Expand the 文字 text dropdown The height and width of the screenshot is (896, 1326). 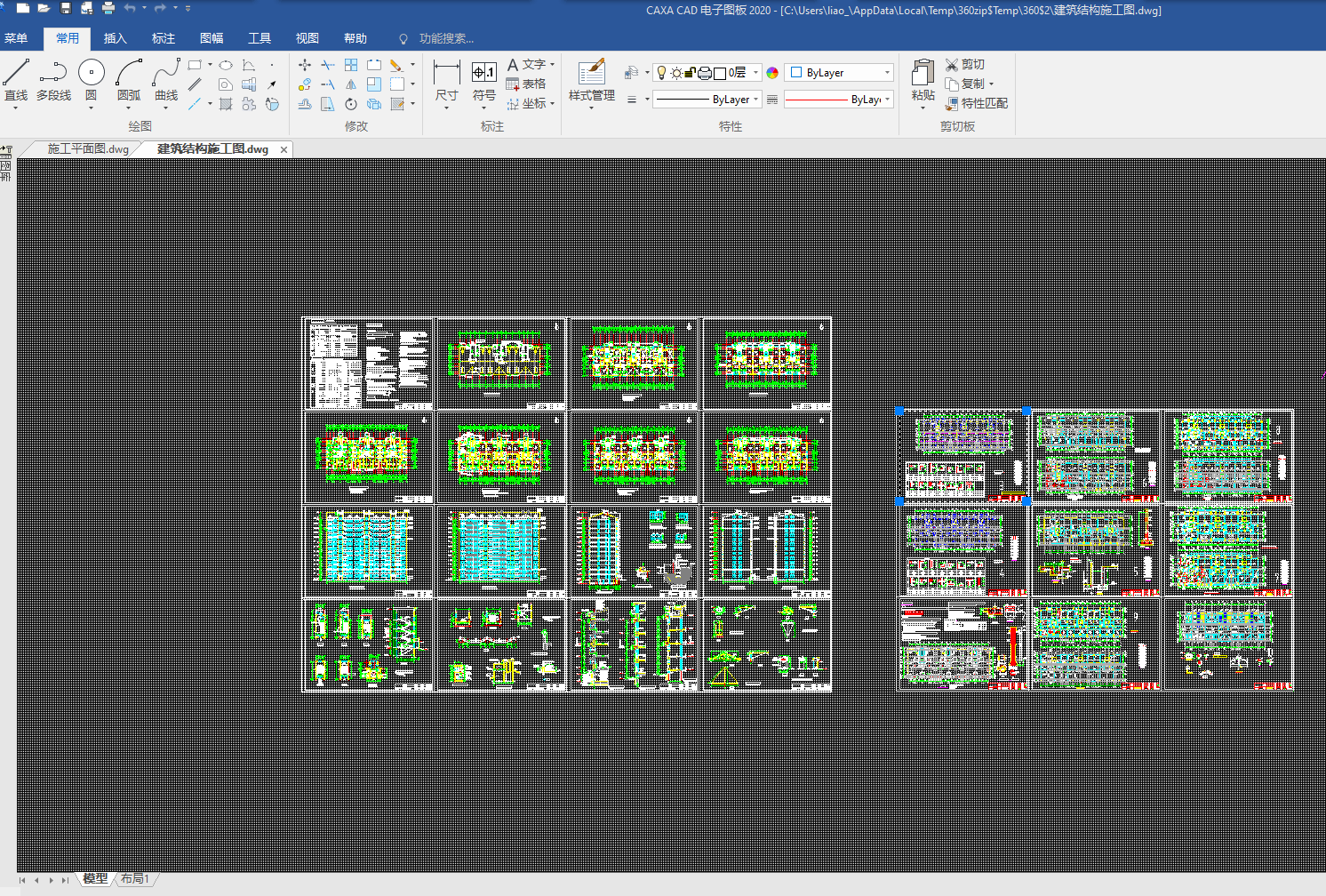552,65
